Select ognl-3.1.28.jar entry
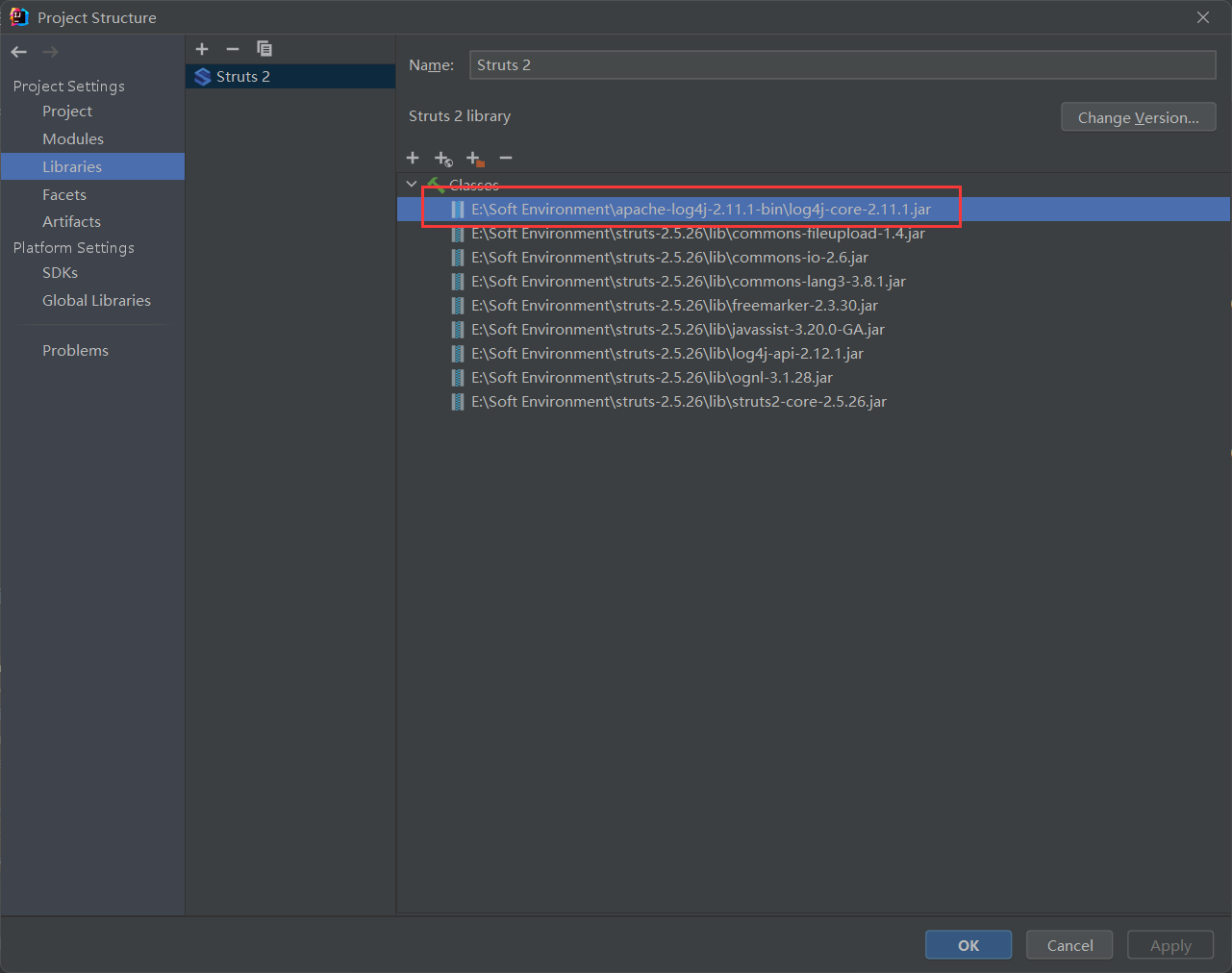This screenshot has height=973, width=1232. (x=814, y=378)
